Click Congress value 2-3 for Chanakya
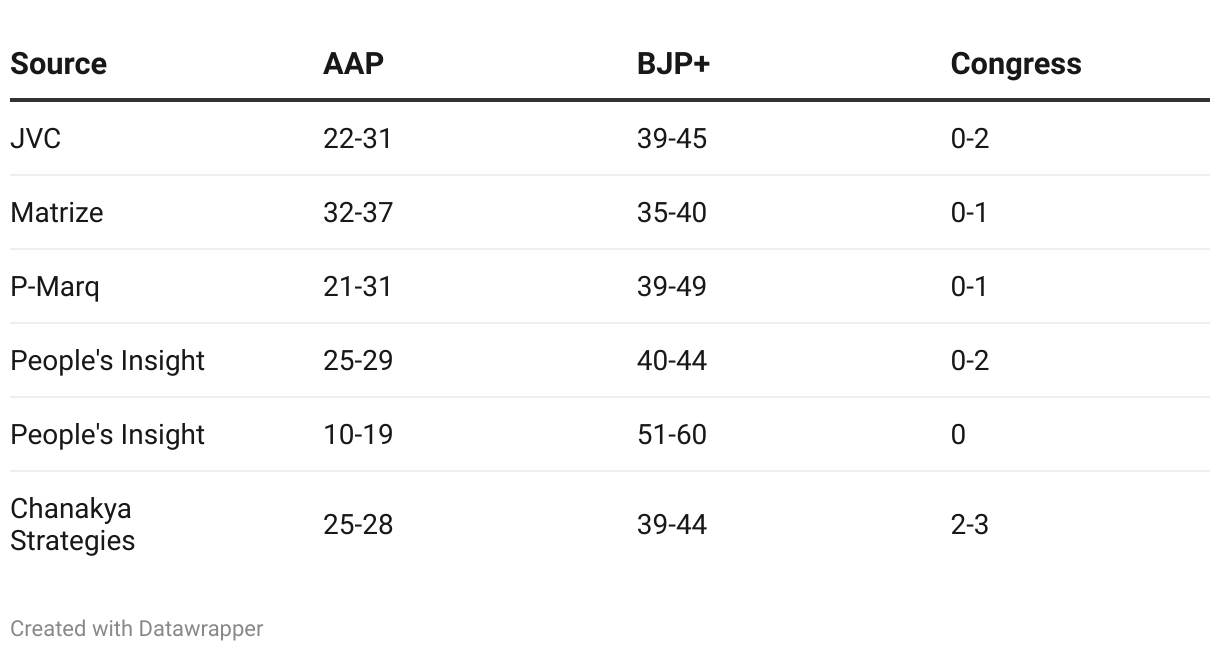The width and height of the screenshot is (1220, 652). click(970, 524)
